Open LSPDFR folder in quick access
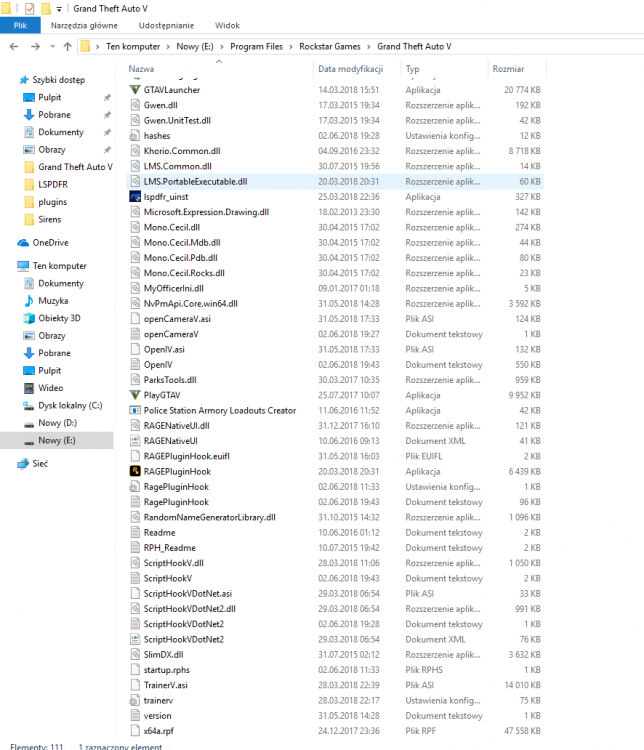Image resolution: width=644 pixels, height=750 pixels. click(x=53, y=184)
